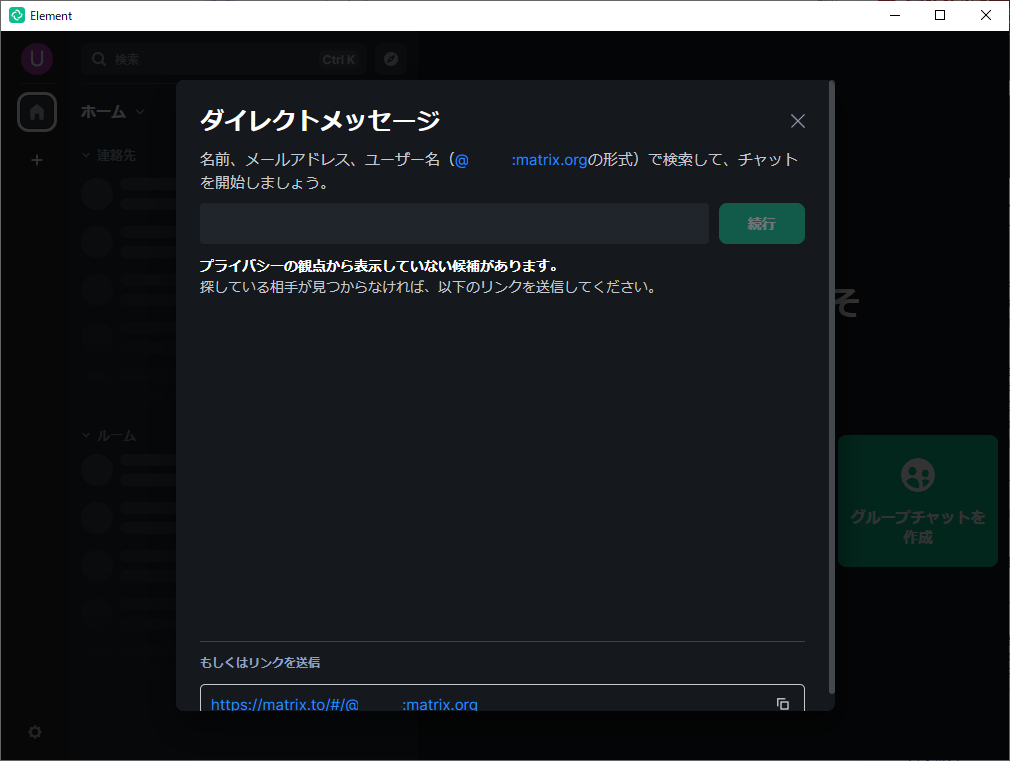Close the ダイレクトメッセージ dialog
This screenshot has width=1010, height=761.
pos(797,120)
